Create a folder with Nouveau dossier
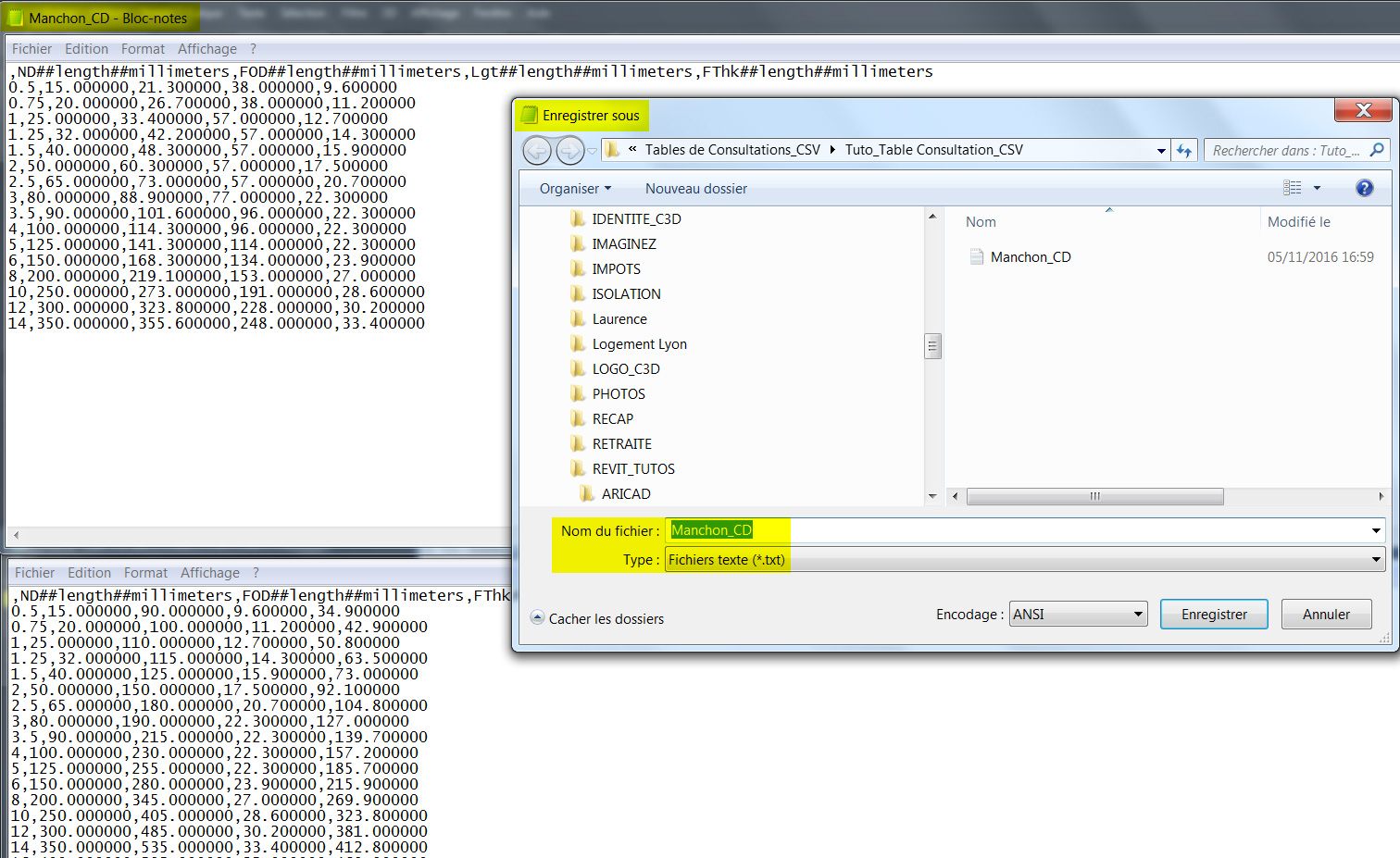 tap(695, 188)
